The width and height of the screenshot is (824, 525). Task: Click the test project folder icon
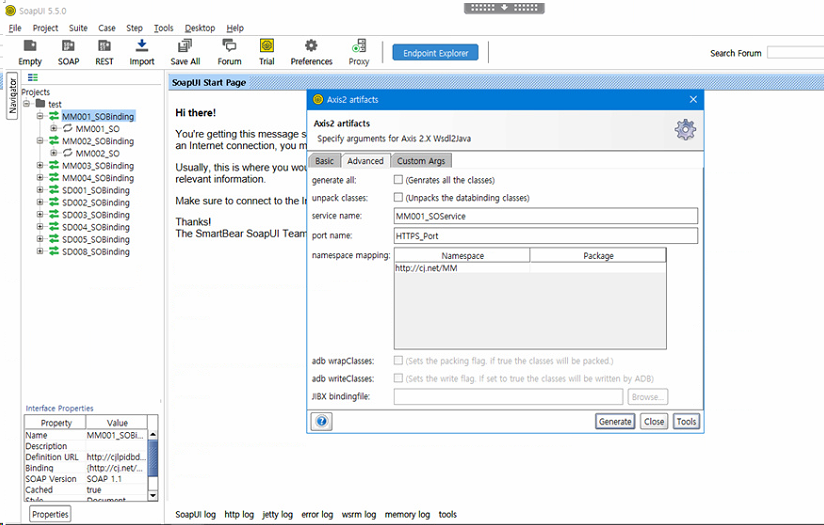pyautogui.click(x=40, y=104)
